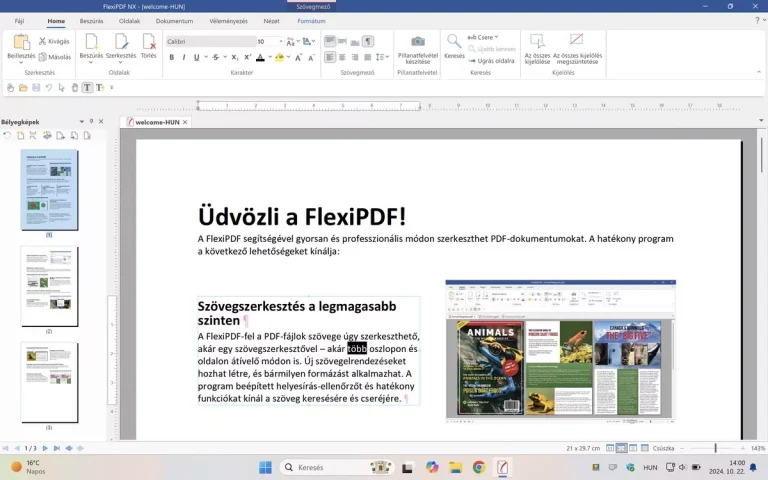This screenshot has height=480, width=768.
Task: Click the Keresés magnifier icon
Action: click(454, 42)
